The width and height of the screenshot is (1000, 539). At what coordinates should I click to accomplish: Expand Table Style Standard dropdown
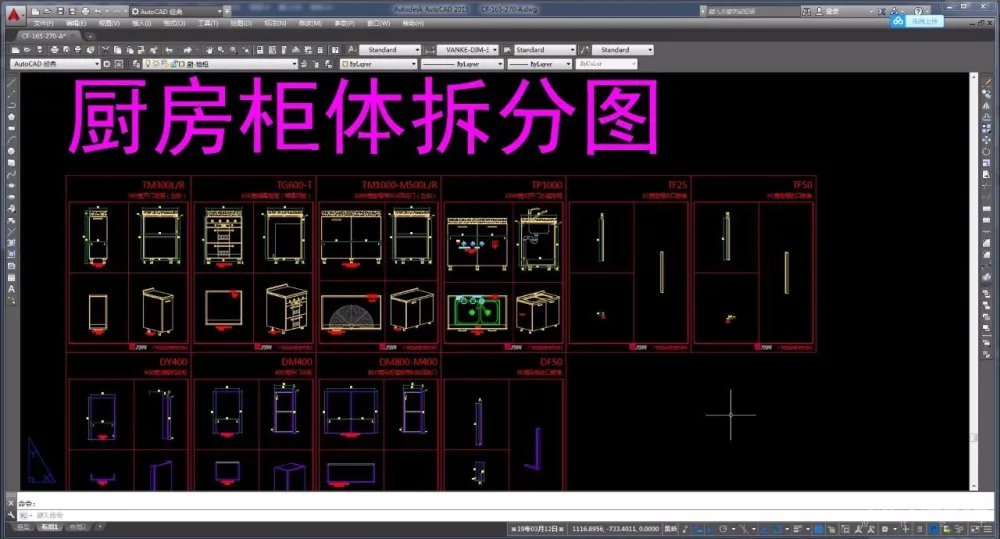(572, 50)
